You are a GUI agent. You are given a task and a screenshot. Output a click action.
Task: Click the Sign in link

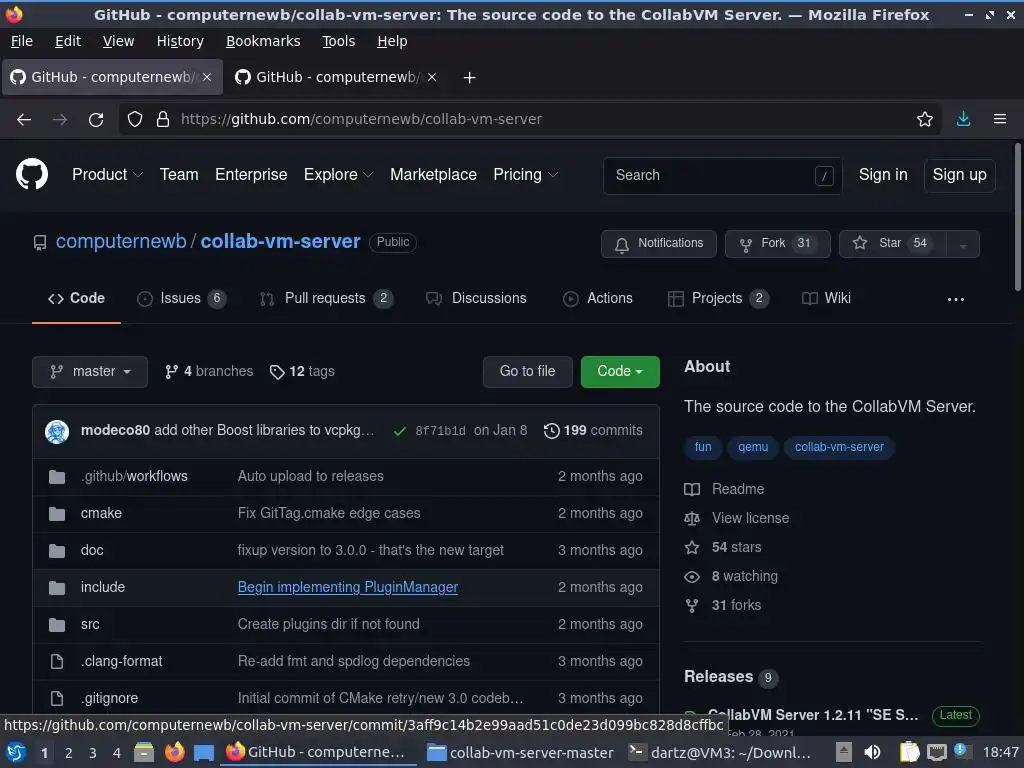tap(883, 174)
